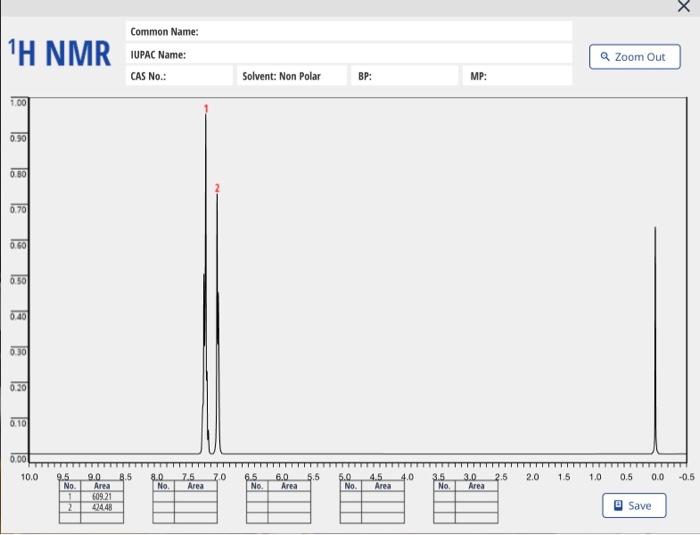Select peak label 1 in spectrum
This screenshot has height=535, width=700.
click(x=206, y=109)
